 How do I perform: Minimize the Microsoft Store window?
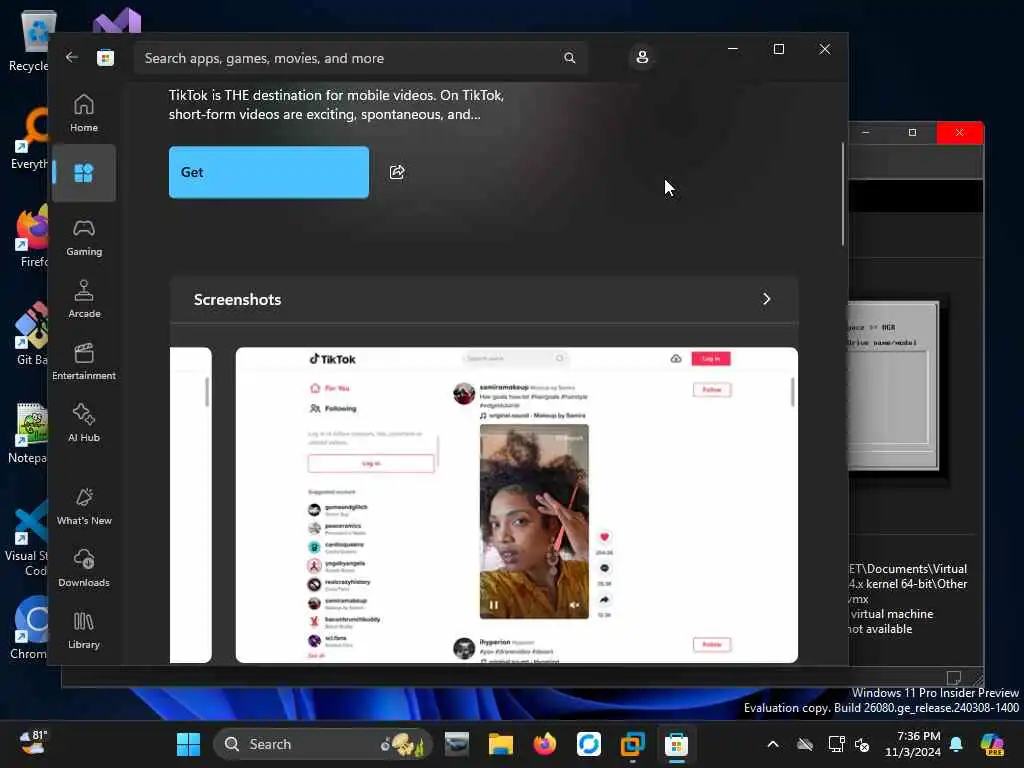click(733, 49)
